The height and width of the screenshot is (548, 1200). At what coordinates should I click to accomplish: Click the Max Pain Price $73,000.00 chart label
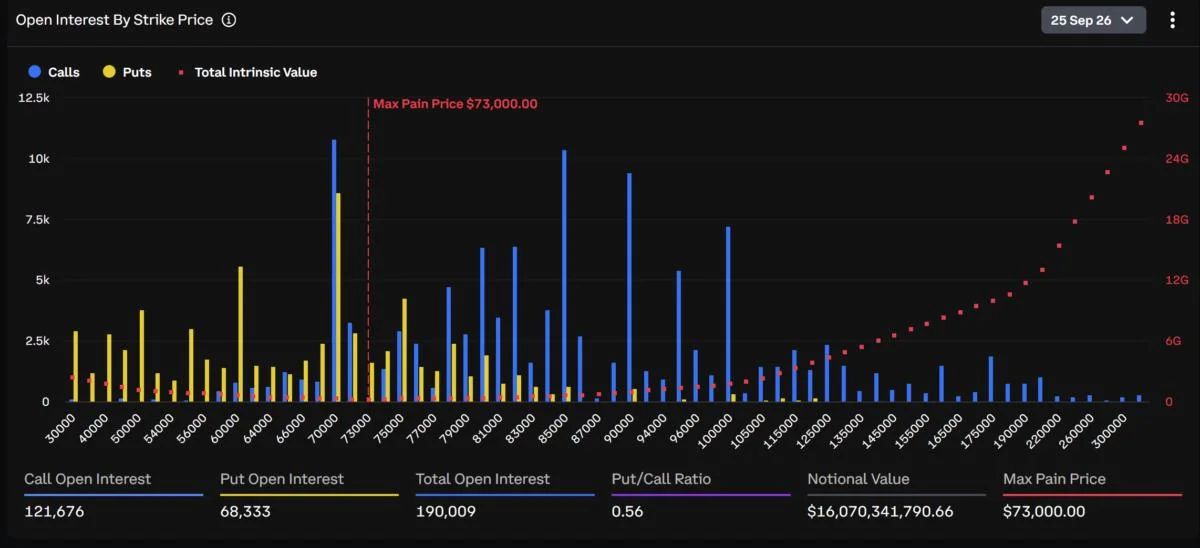[455, 103]
